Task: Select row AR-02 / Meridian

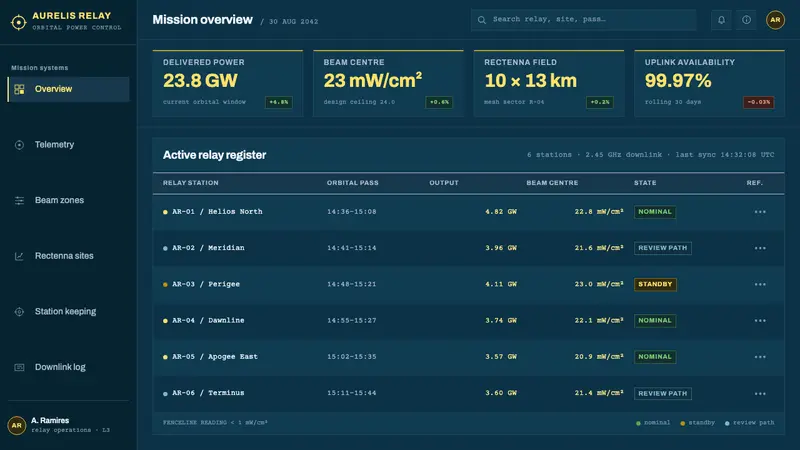Action: (468, 248)
